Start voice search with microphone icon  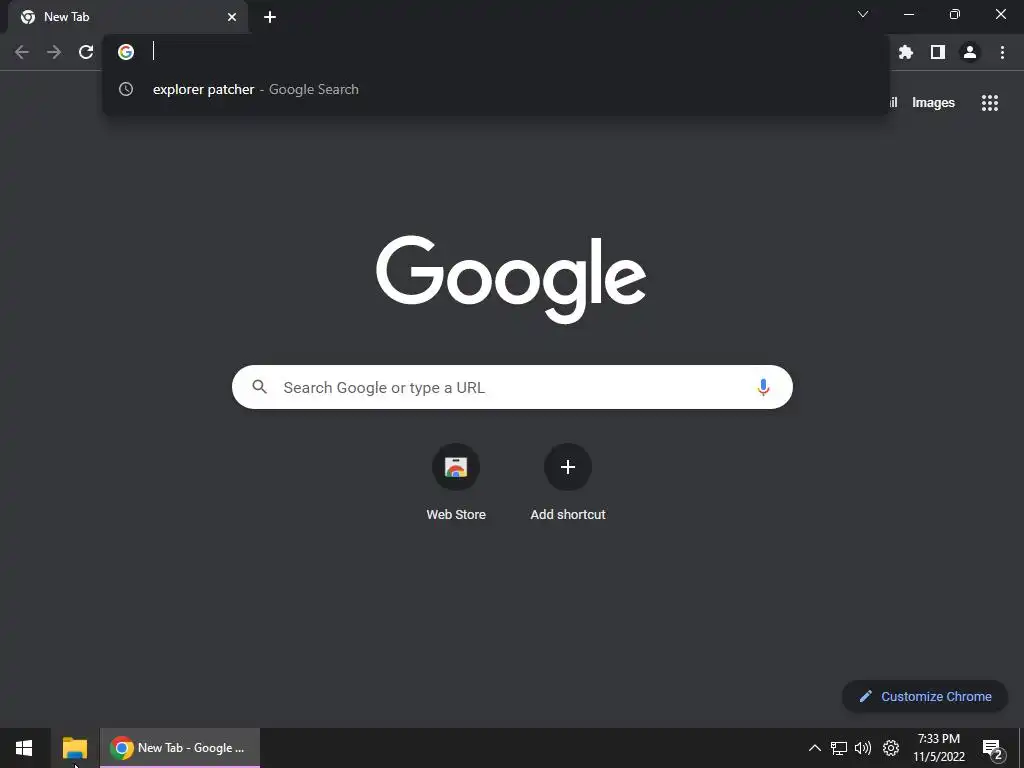pos(763,387)
